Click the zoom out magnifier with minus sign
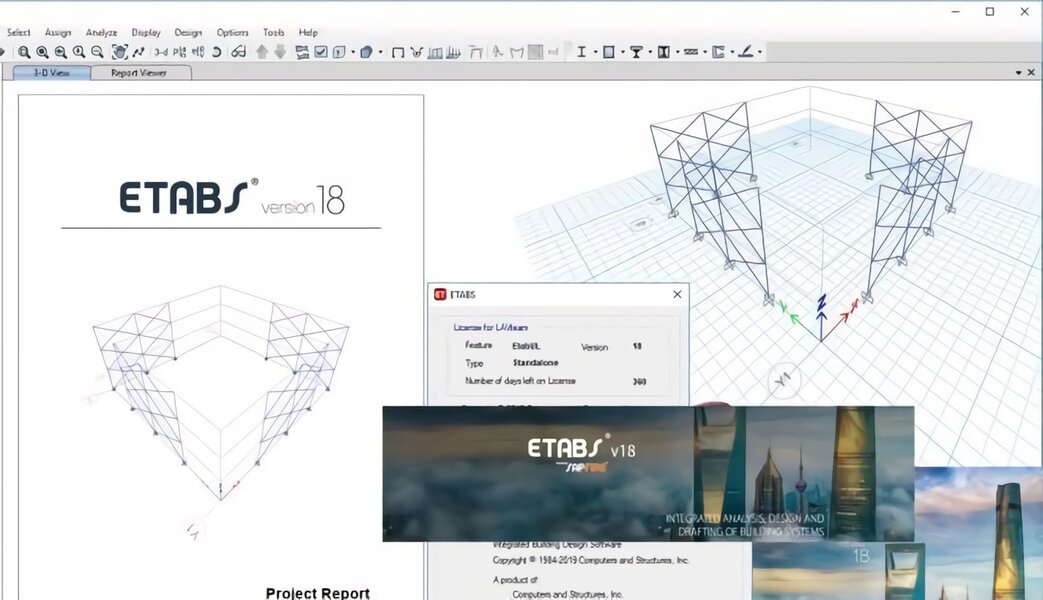Viewport: 1043px width, 600px height. [97, 52]
